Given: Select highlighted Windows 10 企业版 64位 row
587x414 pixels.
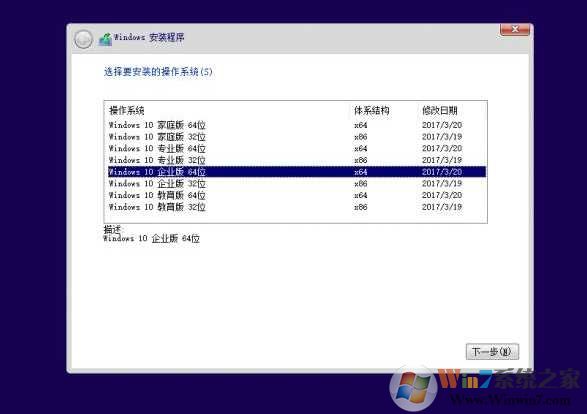Looking at the screenshot, I should [x=297, y=172].
